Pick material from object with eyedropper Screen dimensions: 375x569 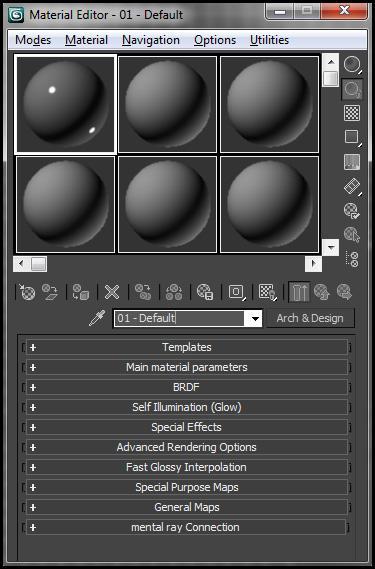point(97,318)
